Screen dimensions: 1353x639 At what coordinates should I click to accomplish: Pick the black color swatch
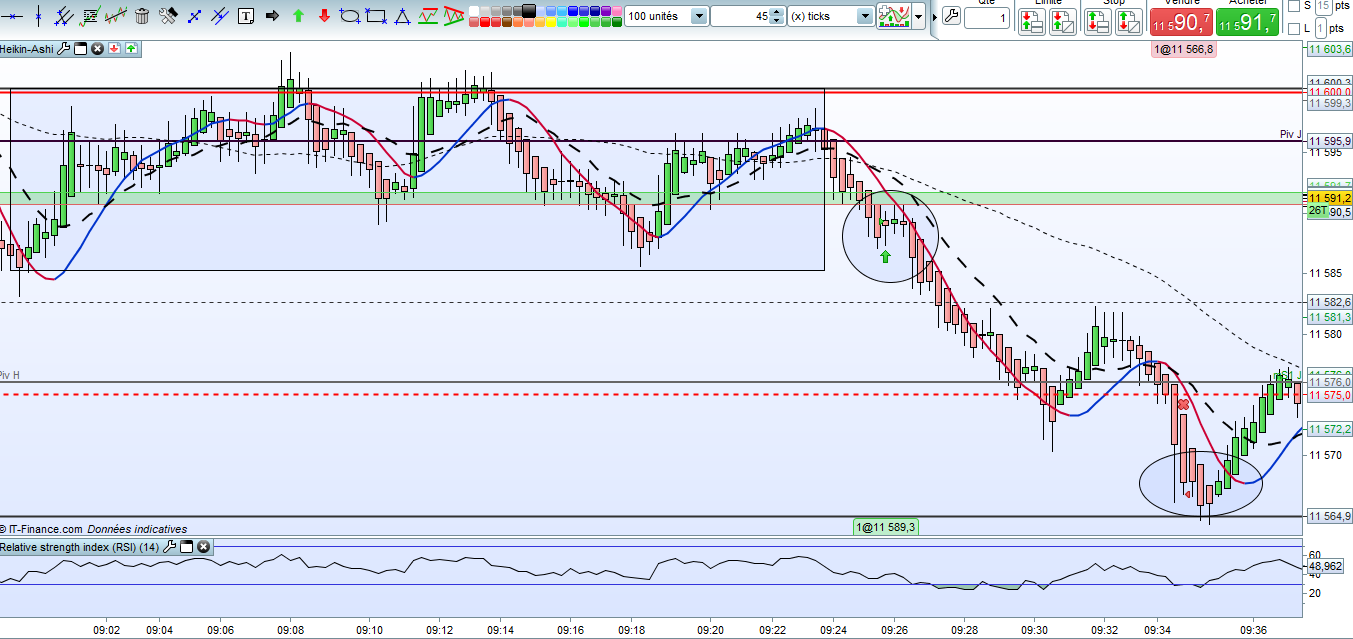coord(528,10)
